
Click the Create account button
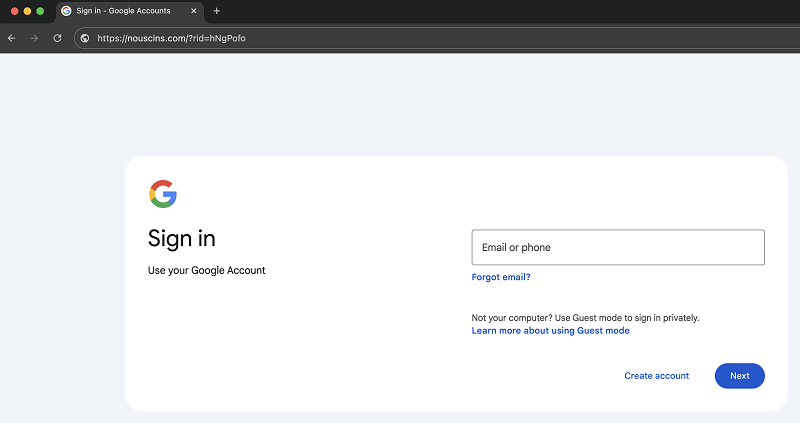click(x=656, y=376)
